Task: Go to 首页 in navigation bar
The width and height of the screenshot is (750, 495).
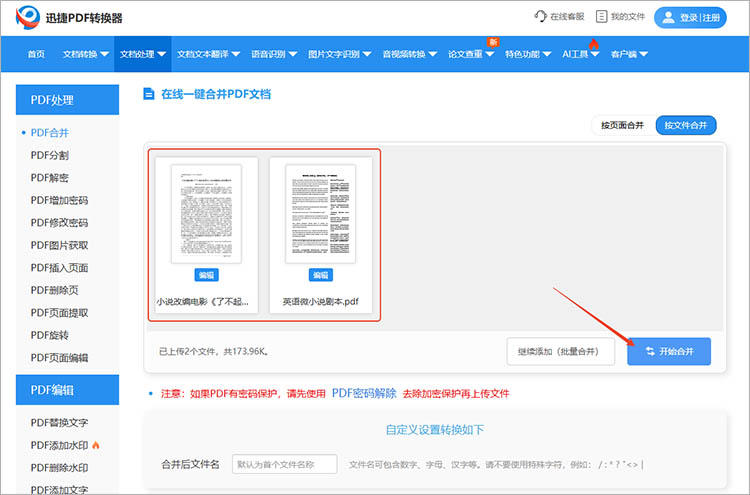Action: click(36, 54)
